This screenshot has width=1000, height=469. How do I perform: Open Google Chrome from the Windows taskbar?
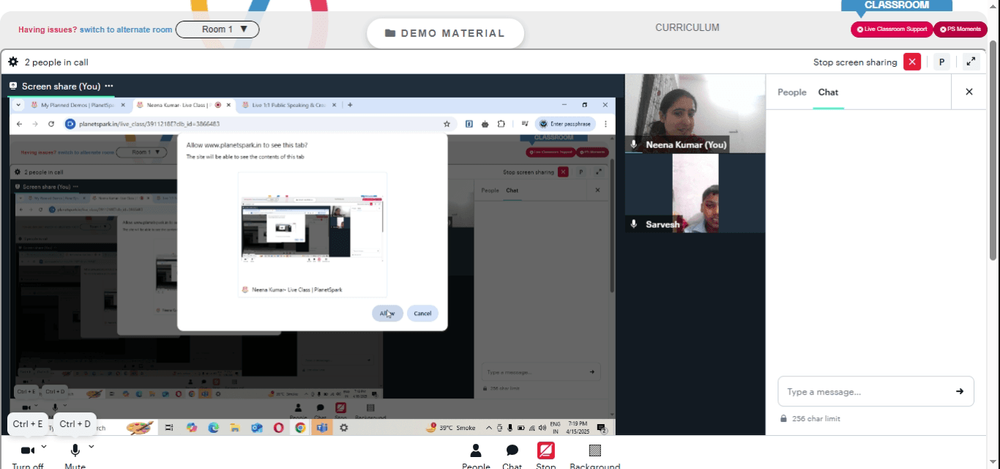[x=300, y=428]
